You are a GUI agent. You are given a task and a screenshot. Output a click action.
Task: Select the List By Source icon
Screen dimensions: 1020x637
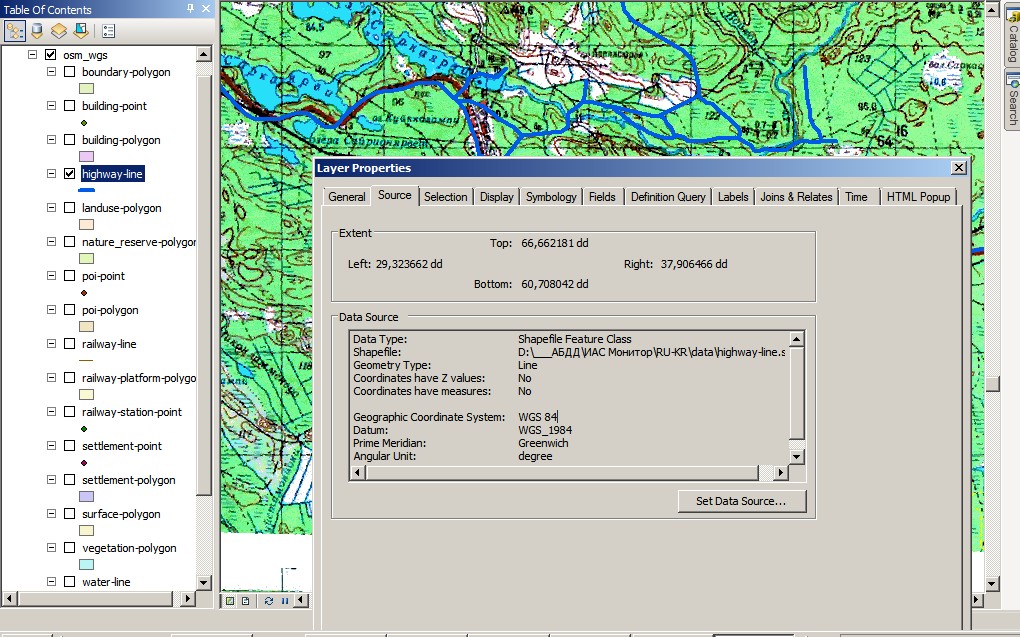35,29
